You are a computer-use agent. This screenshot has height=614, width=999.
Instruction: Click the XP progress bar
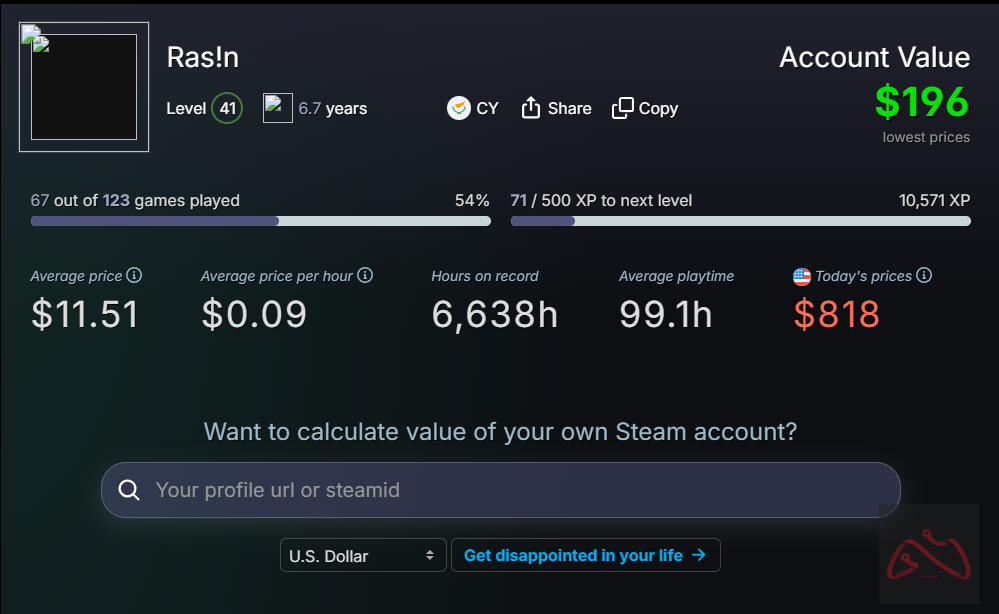pyautogui.click(x=740, y=221)
